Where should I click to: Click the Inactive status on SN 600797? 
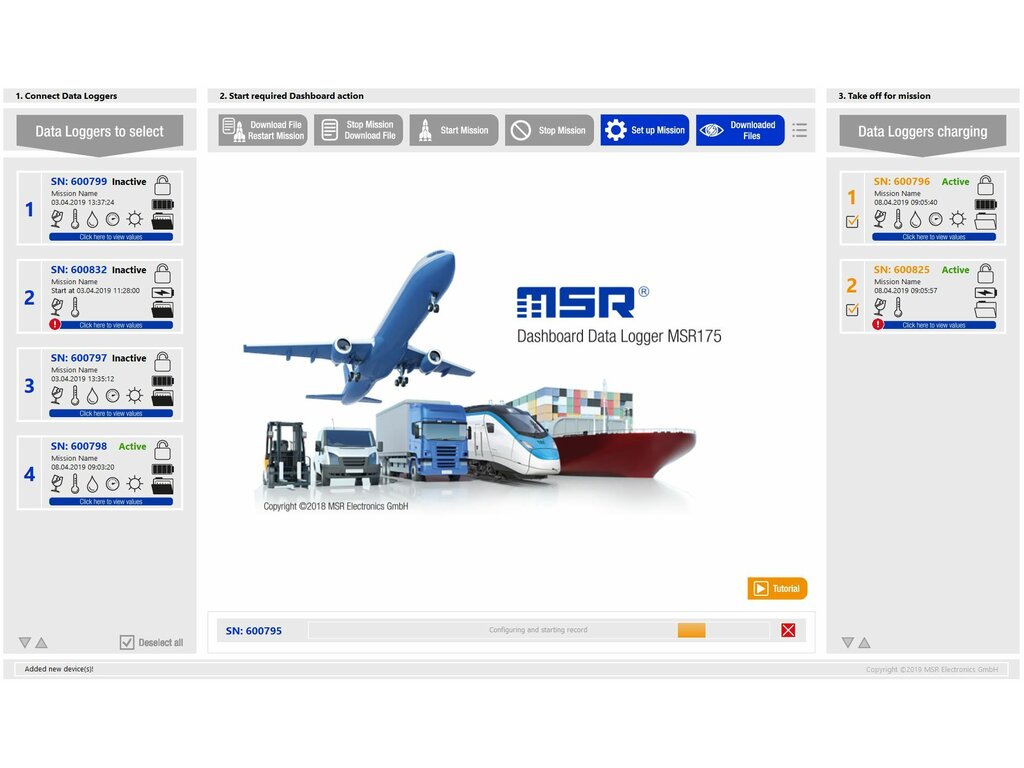pyautogui.click(x=129, y=359)
